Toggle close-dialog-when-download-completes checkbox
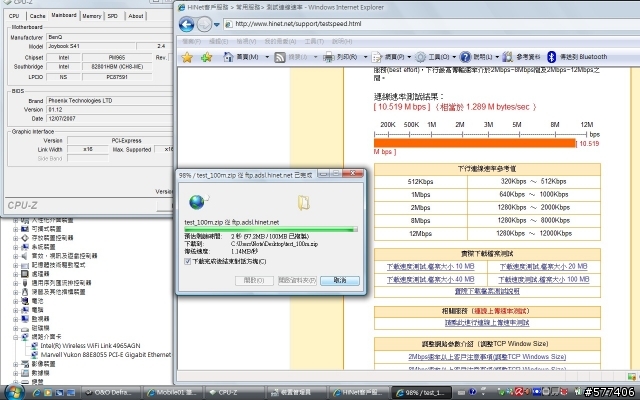The image size is (640, 400). (x=188, y=261)
